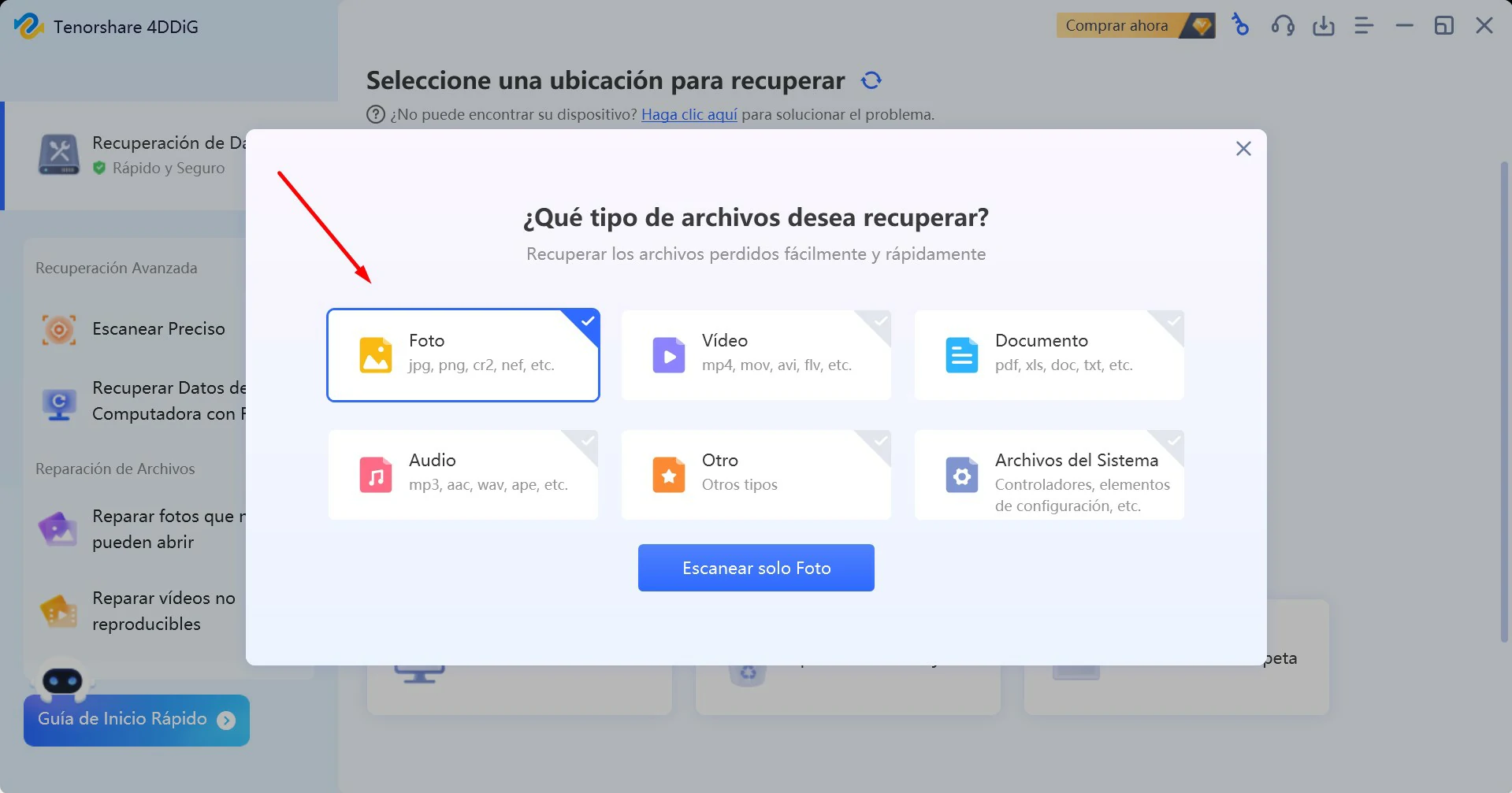This screenshot has height=793, width=1512.
Task: Check the Vídeo card checkmark corner
Action: point(880,321)
